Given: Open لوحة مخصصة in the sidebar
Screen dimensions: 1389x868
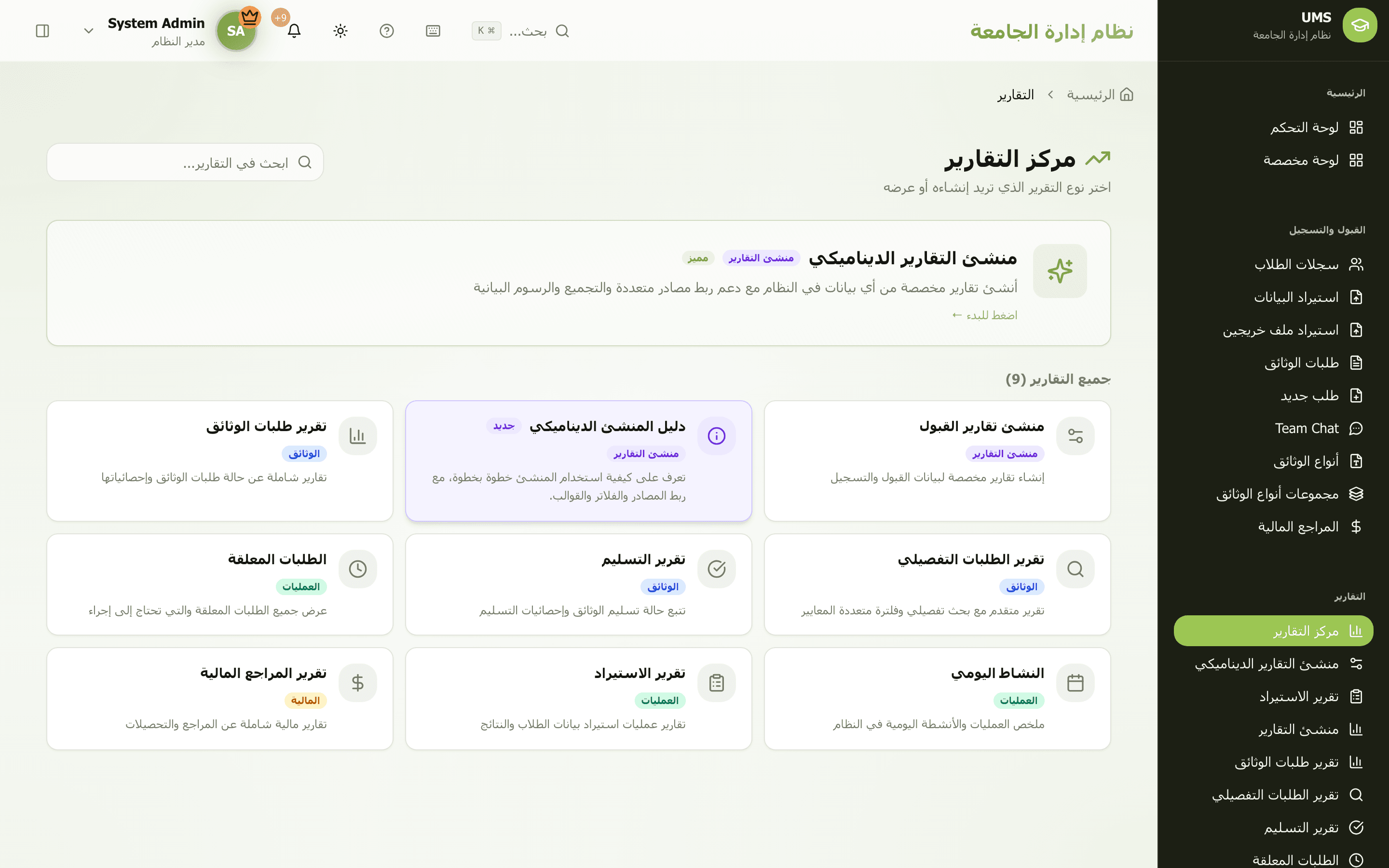Looking at the screenshot, I should pyautogui.click(x=1274, y=160).
